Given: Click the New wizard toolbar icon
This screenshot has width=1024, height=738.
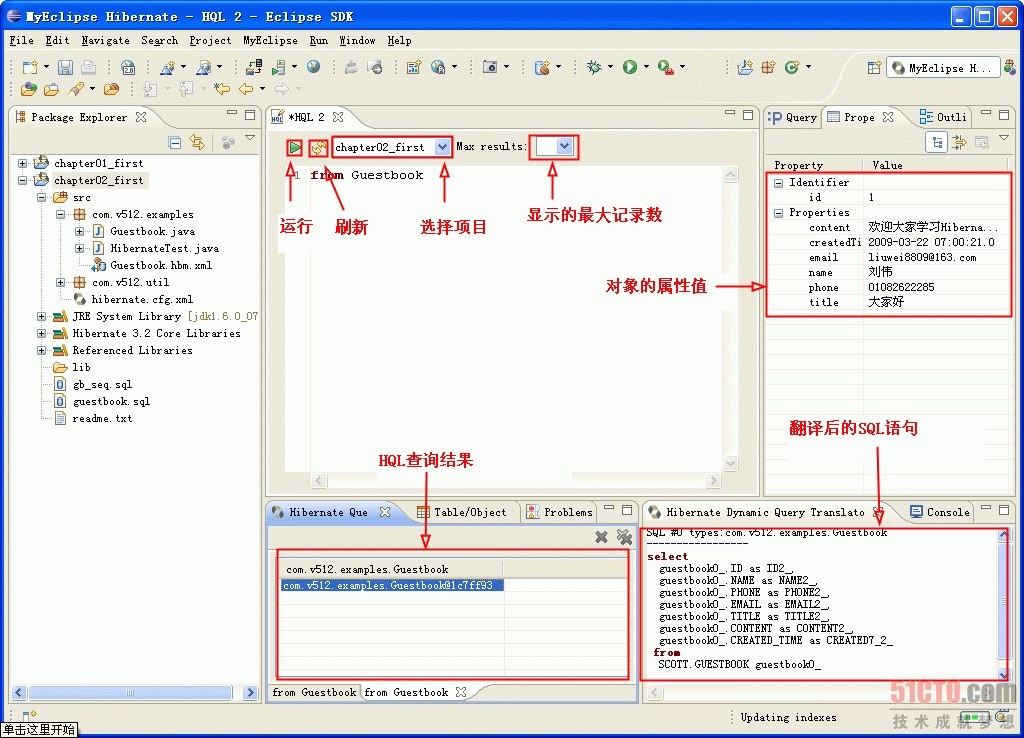Looking at the screenshot, I should coord(29,67).
